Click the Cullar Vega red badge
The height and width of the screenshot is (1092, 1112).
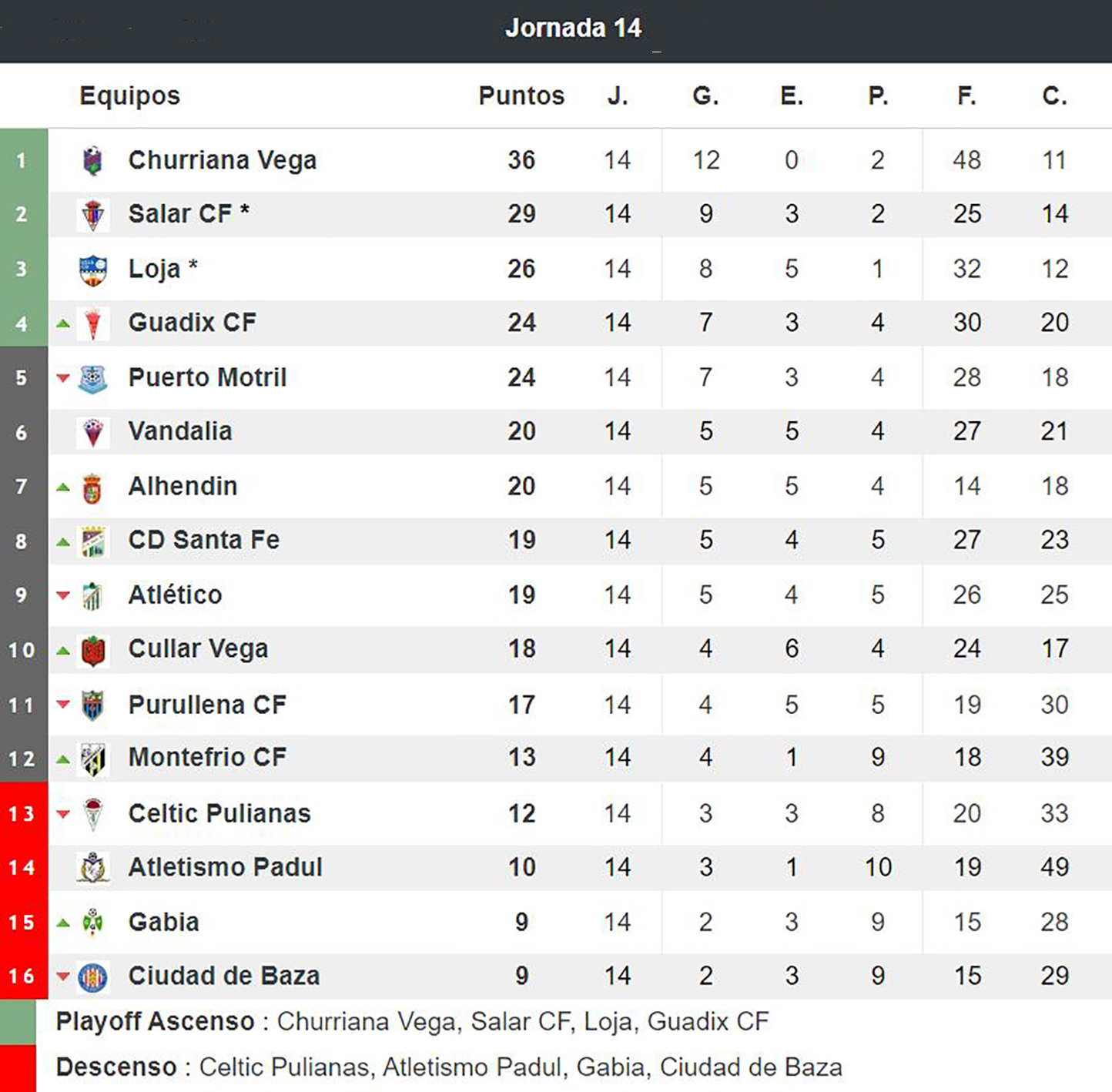(93, 651)
